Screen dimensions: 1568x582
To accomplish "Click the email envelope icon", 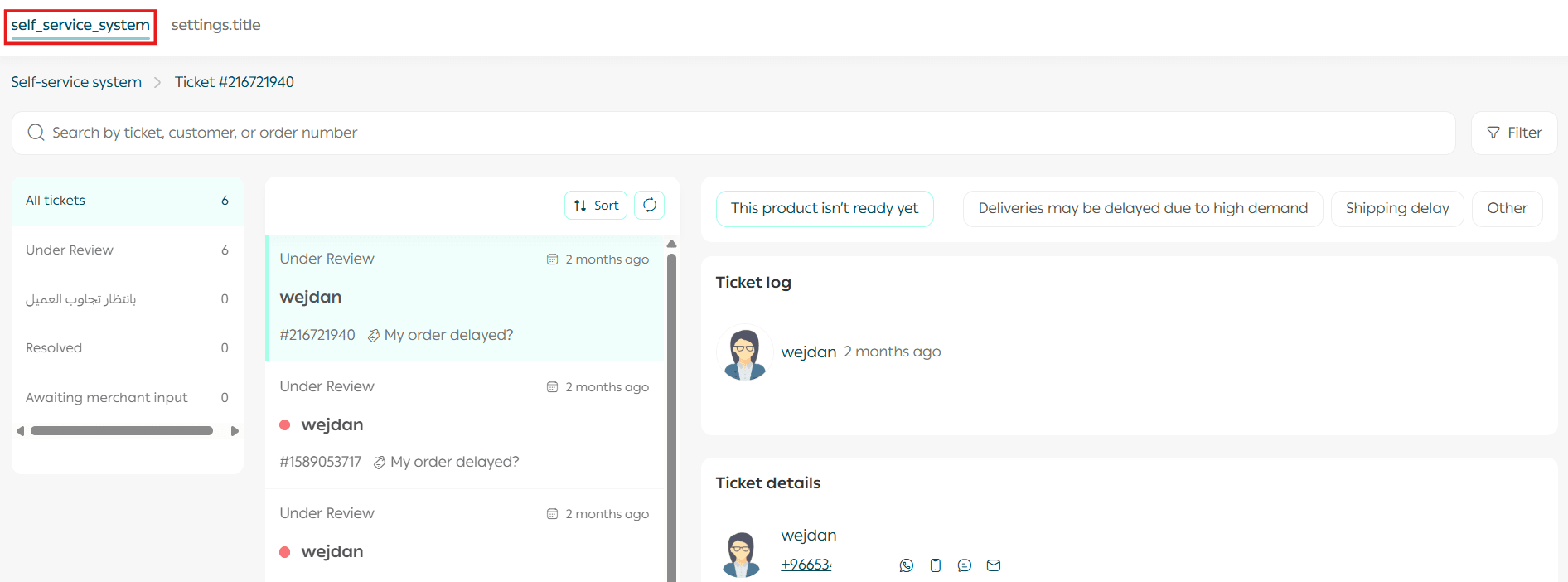I will click(993, 565).
